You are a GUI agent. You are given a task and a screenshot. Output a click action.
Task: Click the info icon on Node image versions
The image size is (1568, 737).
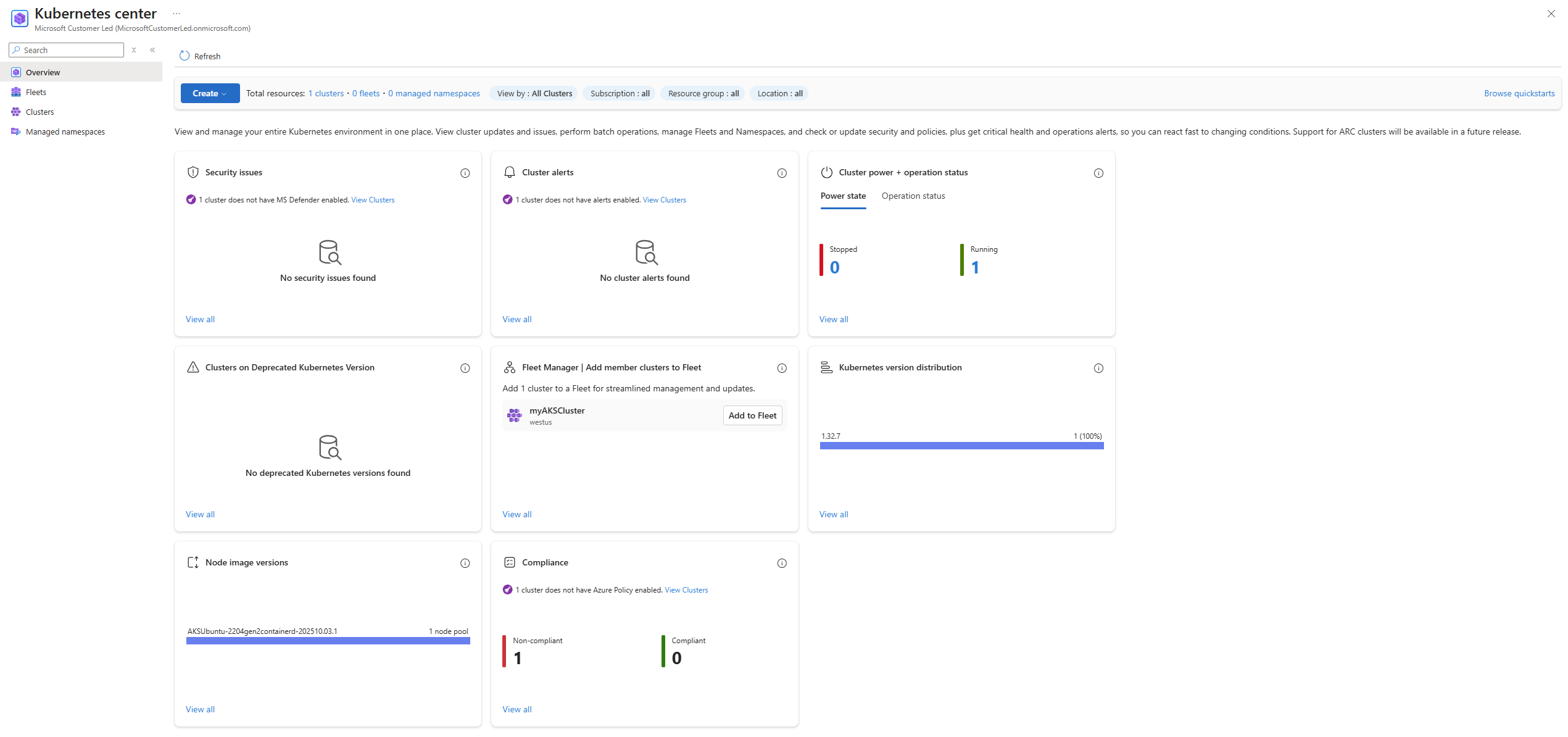pyautogui.click(x=465, y=563)
